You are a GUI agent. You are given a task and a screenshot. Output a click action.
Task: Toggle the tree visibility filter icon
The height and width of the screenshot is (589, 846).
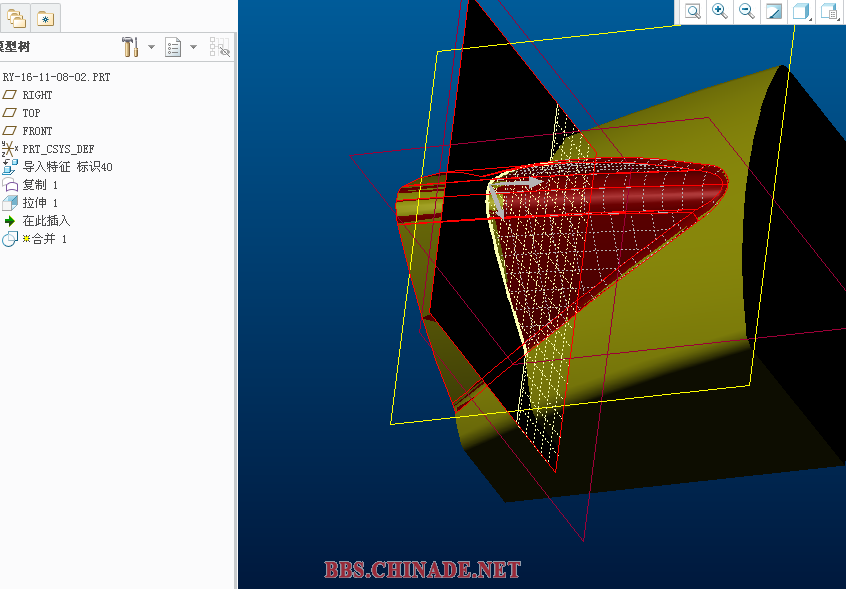point(220,47)
